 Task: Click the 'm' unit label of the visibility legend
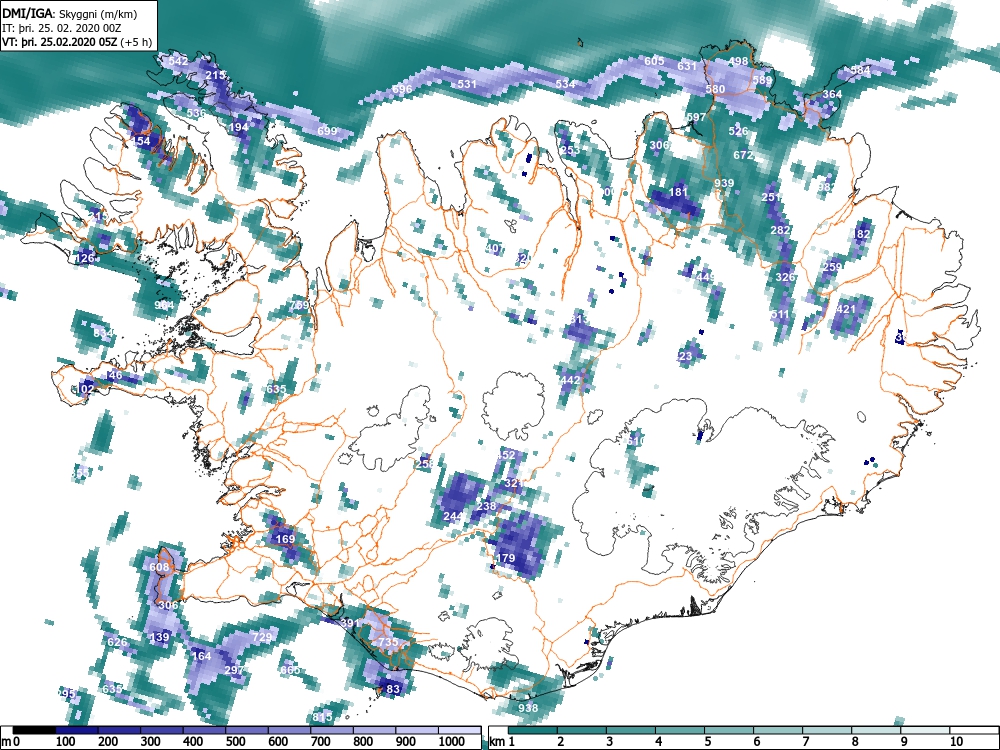tap(6, 742)
